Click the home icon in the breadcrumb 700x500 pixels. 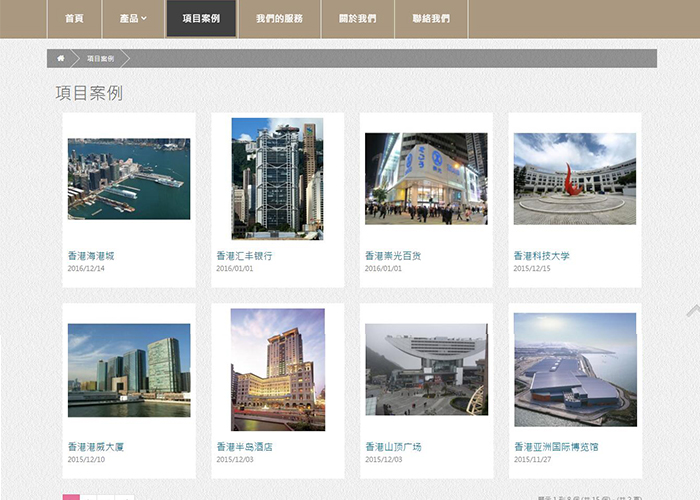(60, 59)
